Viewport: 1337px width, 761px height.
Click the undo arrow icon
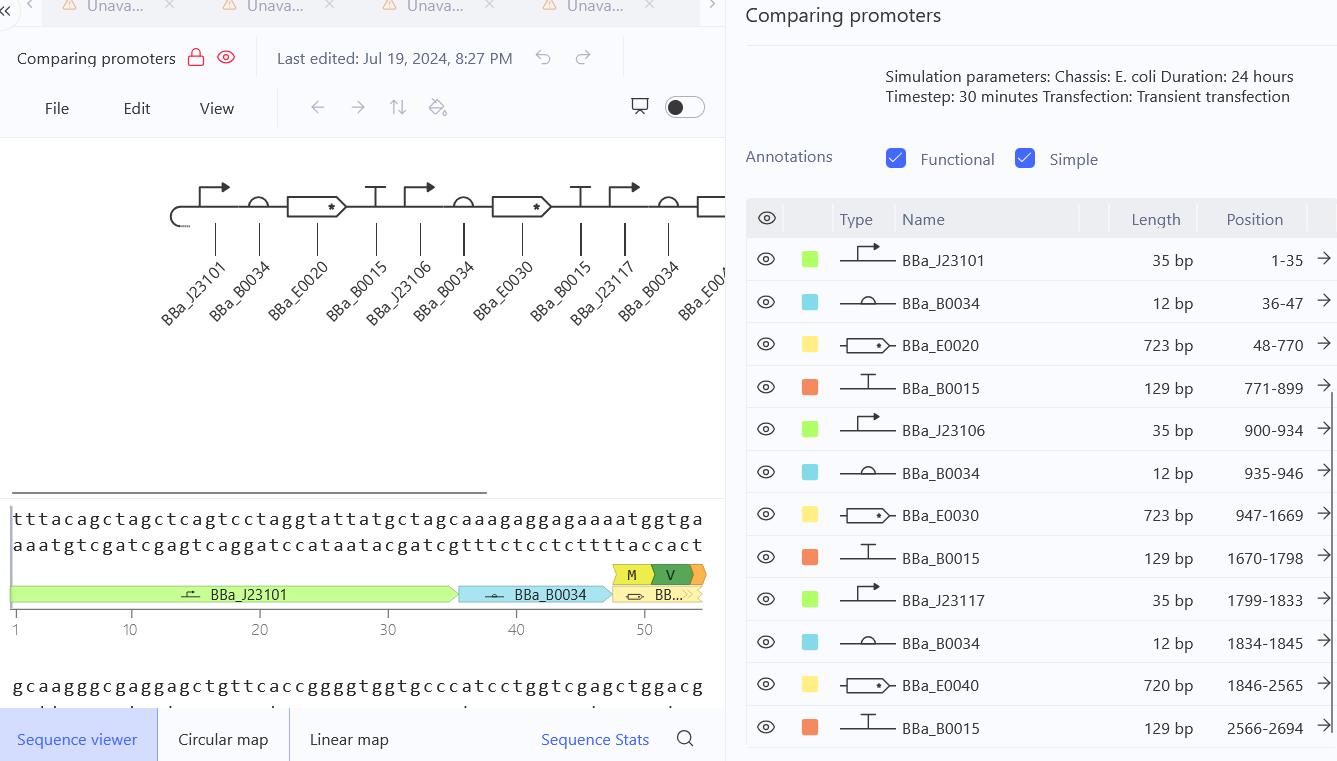click(543, 58)
